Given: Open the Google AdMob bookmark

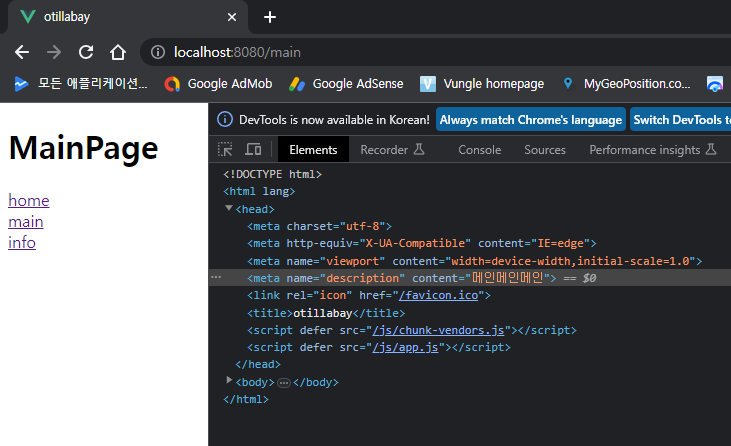Looking at the screenshot, I should coord(218,84).
